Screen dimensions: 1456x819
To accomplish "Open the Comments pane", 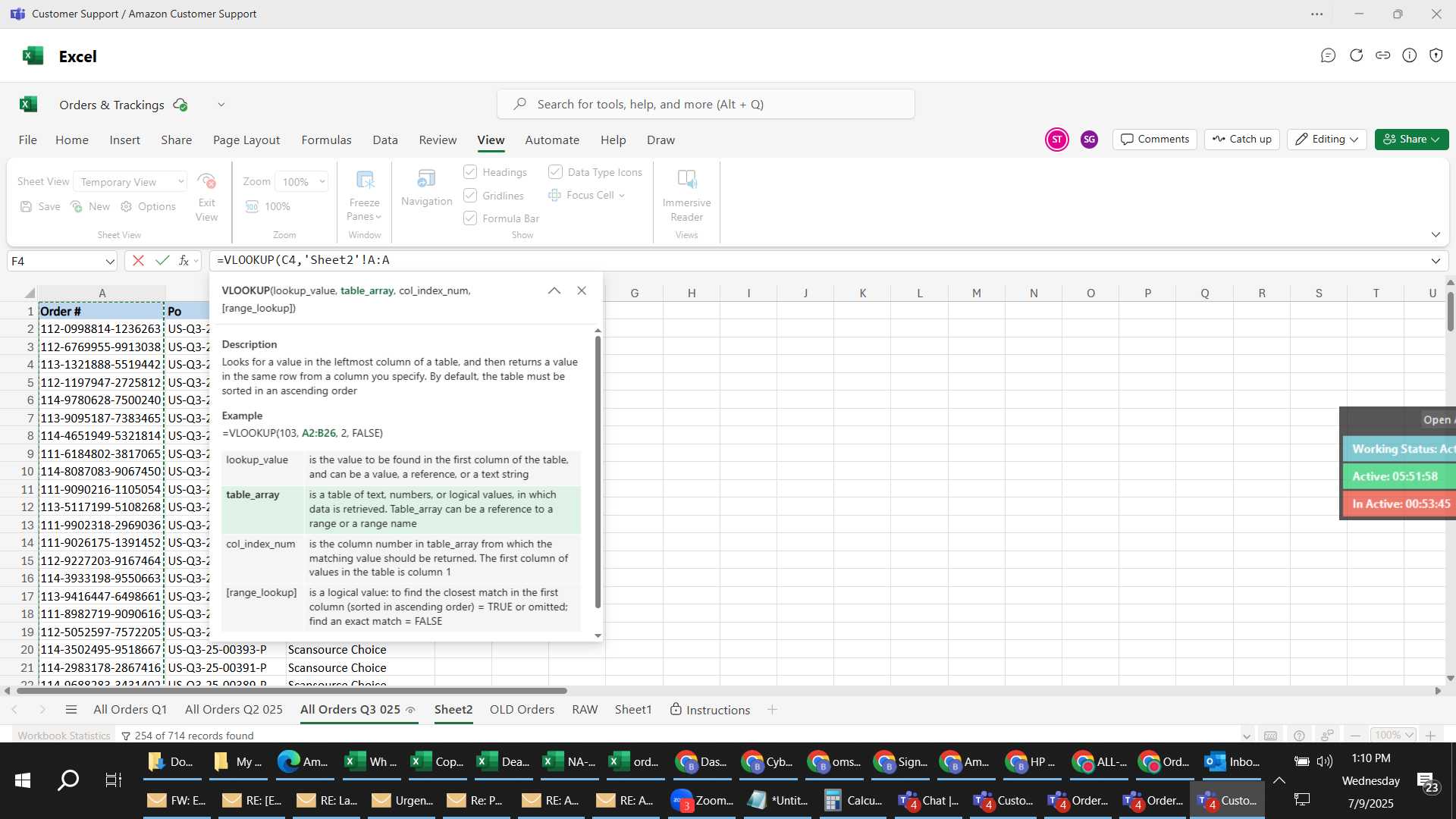I will 1154,140.
